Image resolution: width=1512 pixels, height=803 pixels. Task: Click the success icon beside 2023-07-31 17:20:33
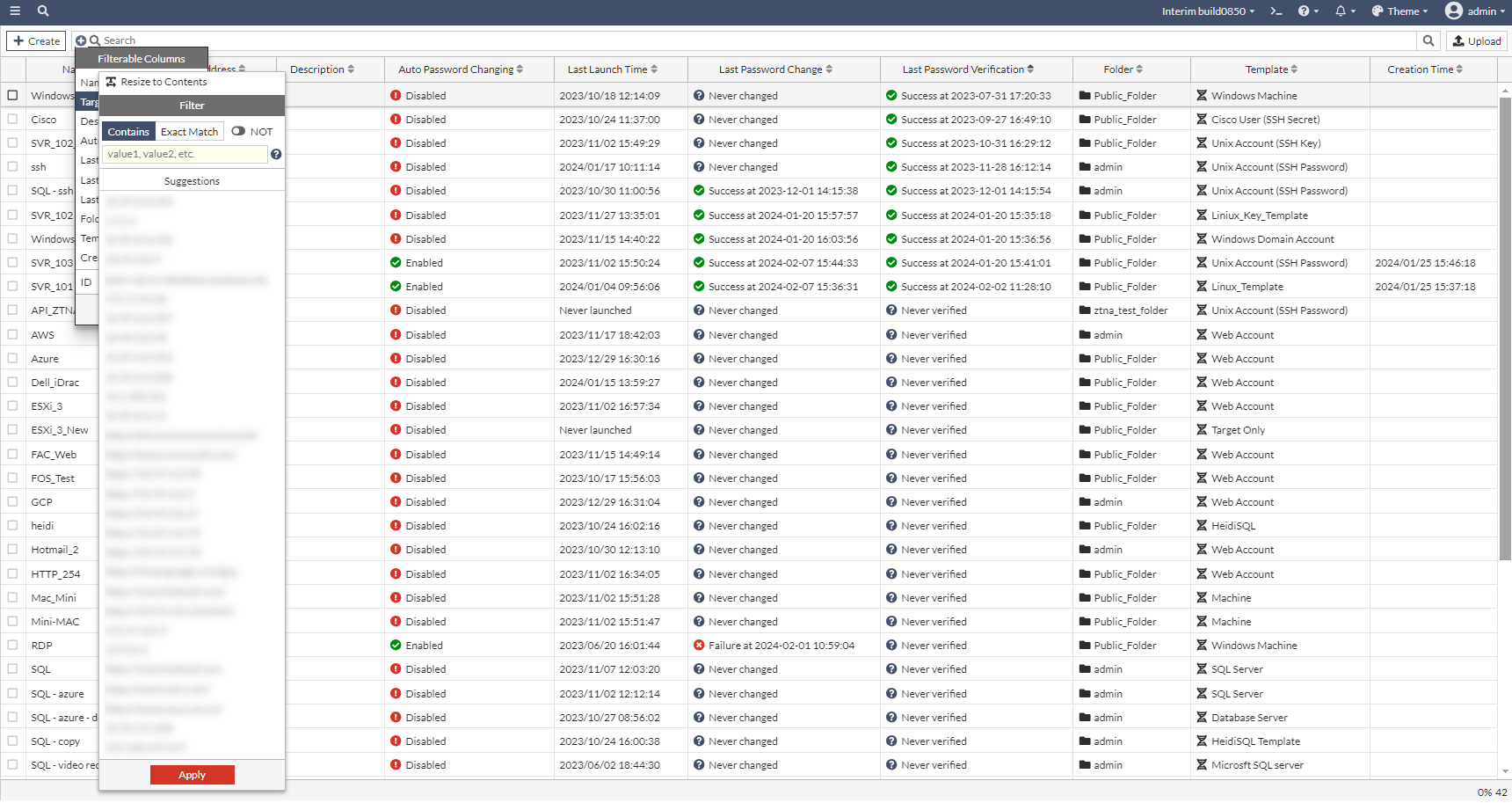(891, 96)
